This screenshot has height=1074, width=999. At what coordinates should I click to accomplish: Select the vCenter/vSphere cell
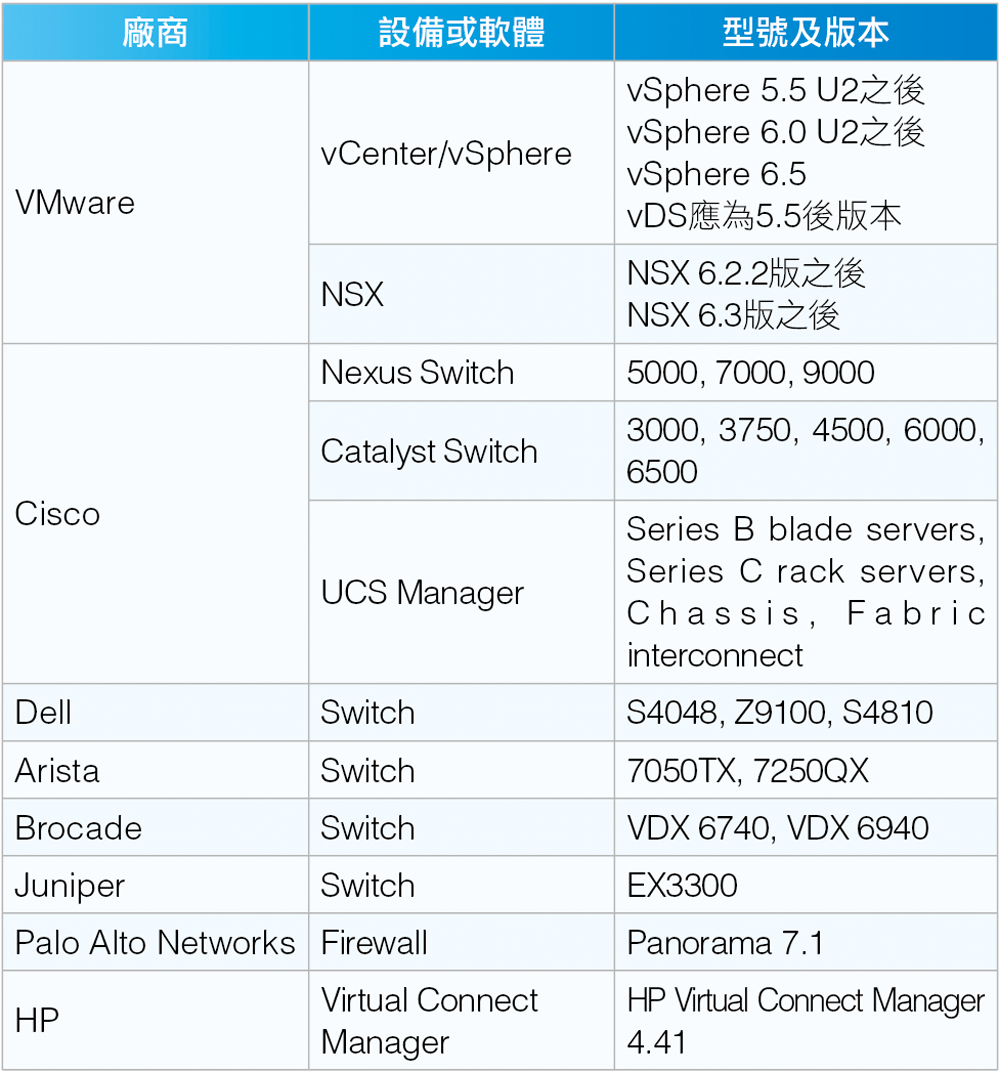pyautogui.click(x=461, y=153)
